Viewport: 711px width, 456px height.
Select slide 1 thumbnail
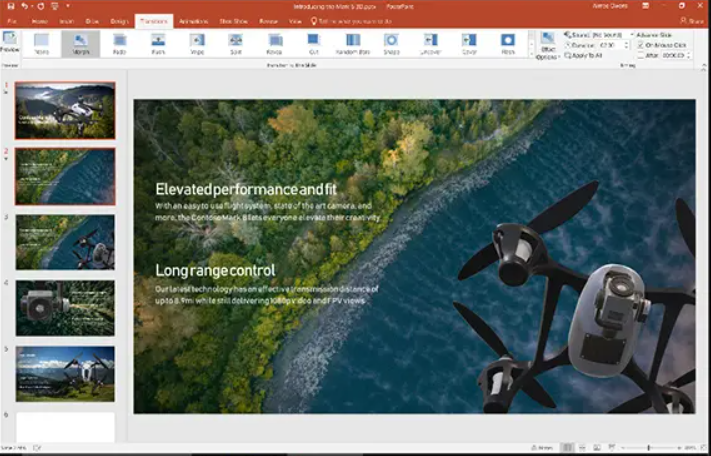65,110
